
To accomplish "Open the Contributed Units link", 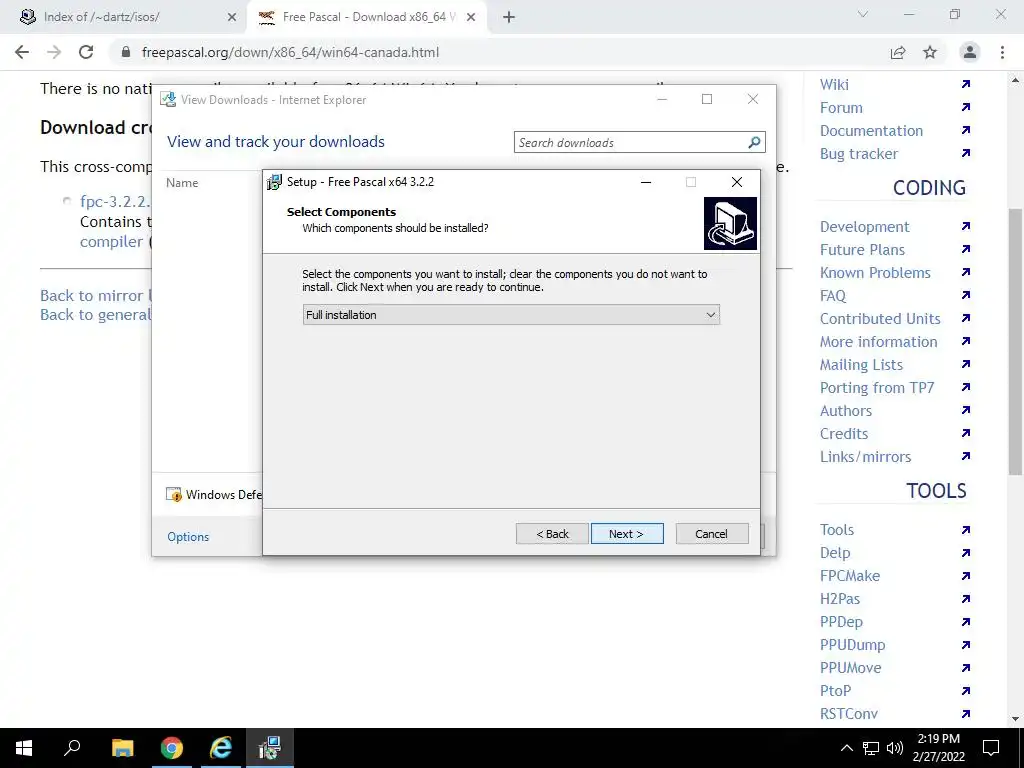I will [x=880, y=319].
